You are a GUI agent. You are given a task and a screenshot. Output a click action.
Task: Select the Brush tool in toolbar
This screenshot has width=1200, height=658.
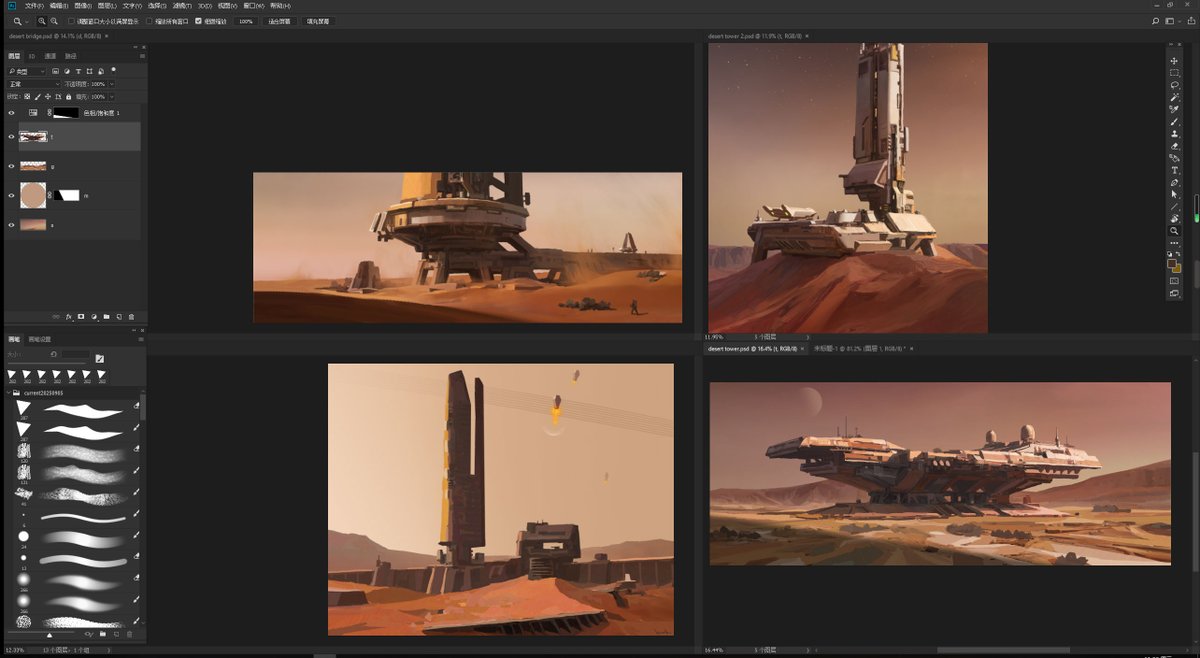(1174, 121)
